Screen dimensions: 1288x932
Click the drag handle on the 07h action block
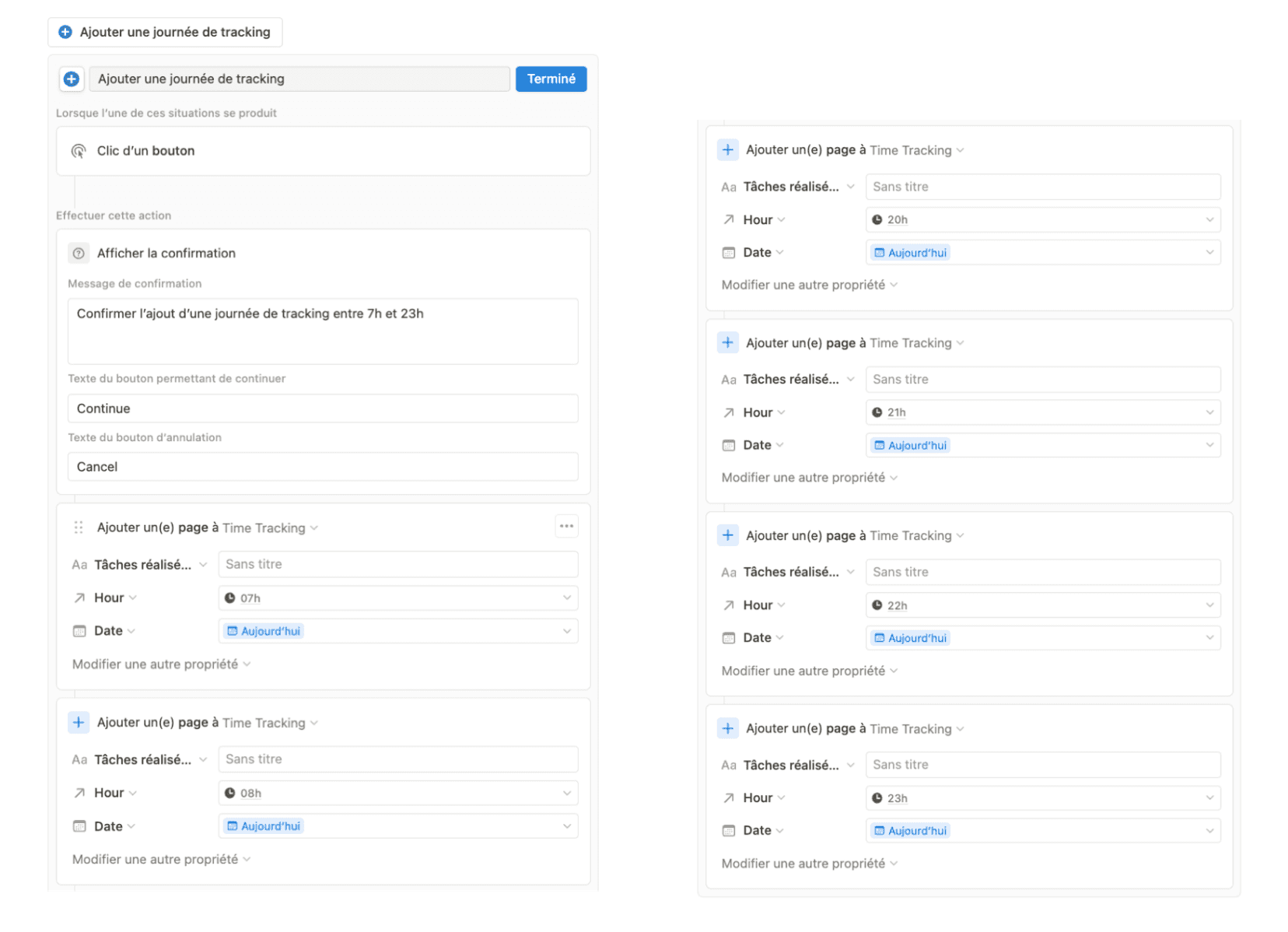coord(79,527)
